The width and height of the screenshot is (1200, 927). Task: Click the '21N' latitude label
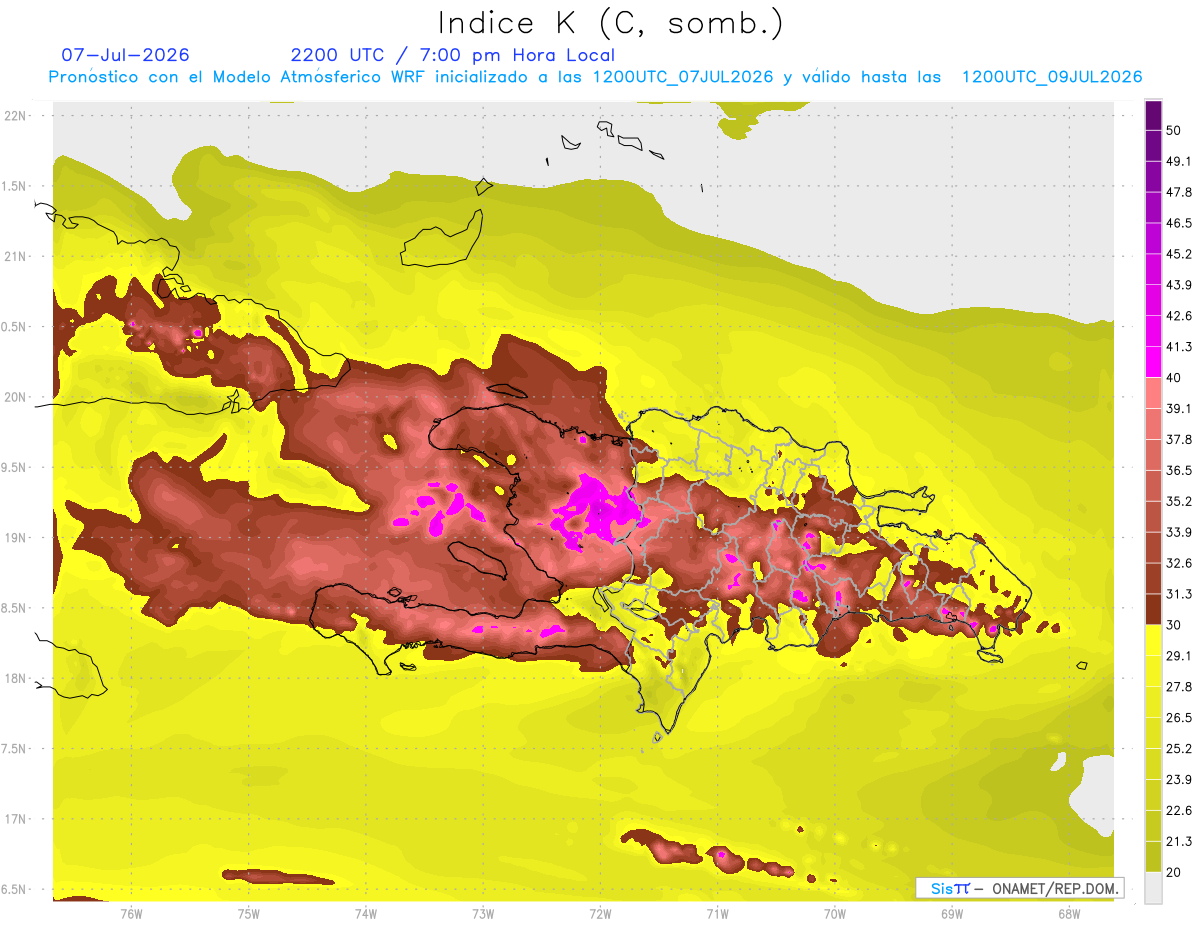16,256
